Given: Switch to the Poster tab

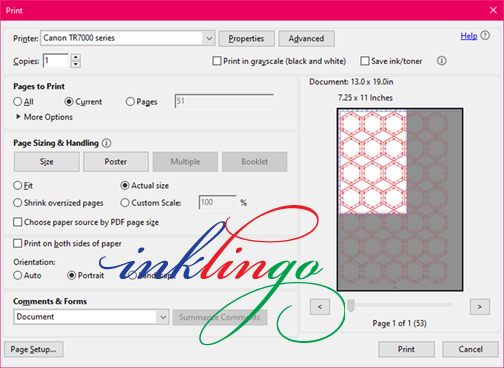Looking at the screenshot, I should tap(116, 162).
